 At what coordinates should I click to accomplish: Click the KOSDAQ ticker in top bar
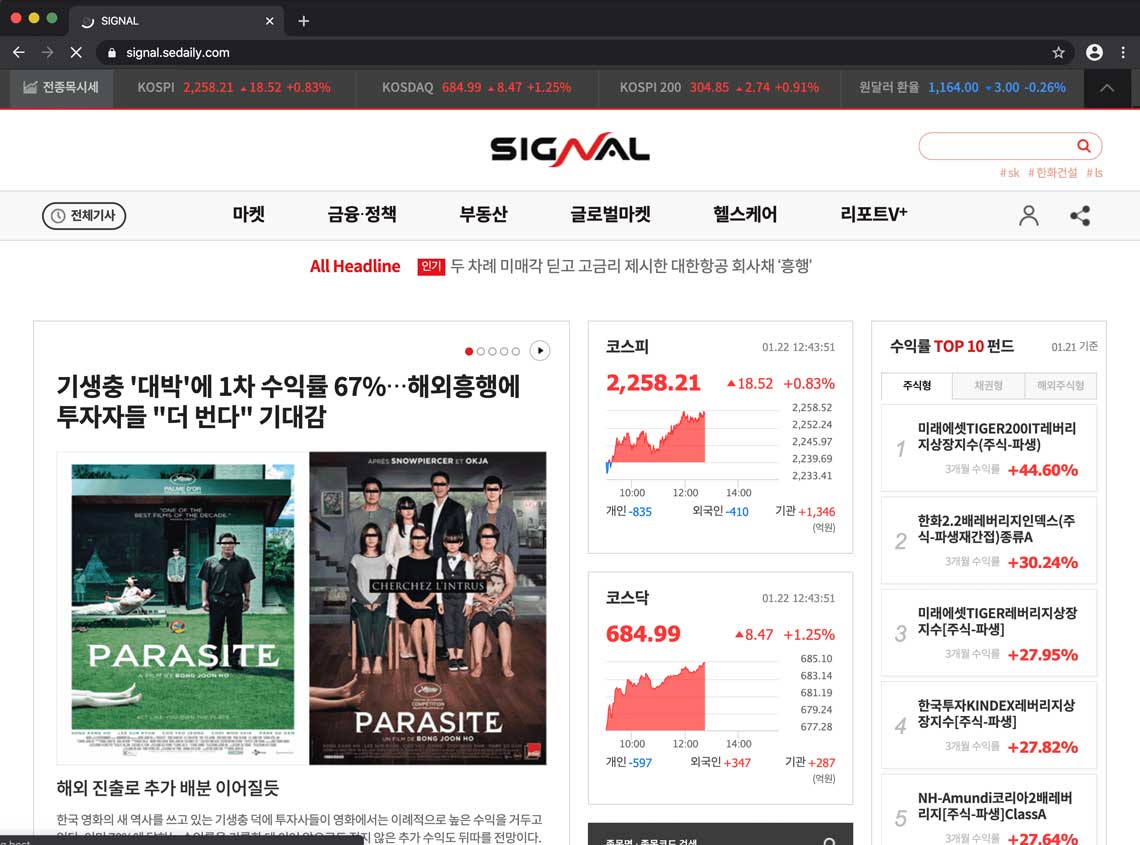[x=476, y=88]
